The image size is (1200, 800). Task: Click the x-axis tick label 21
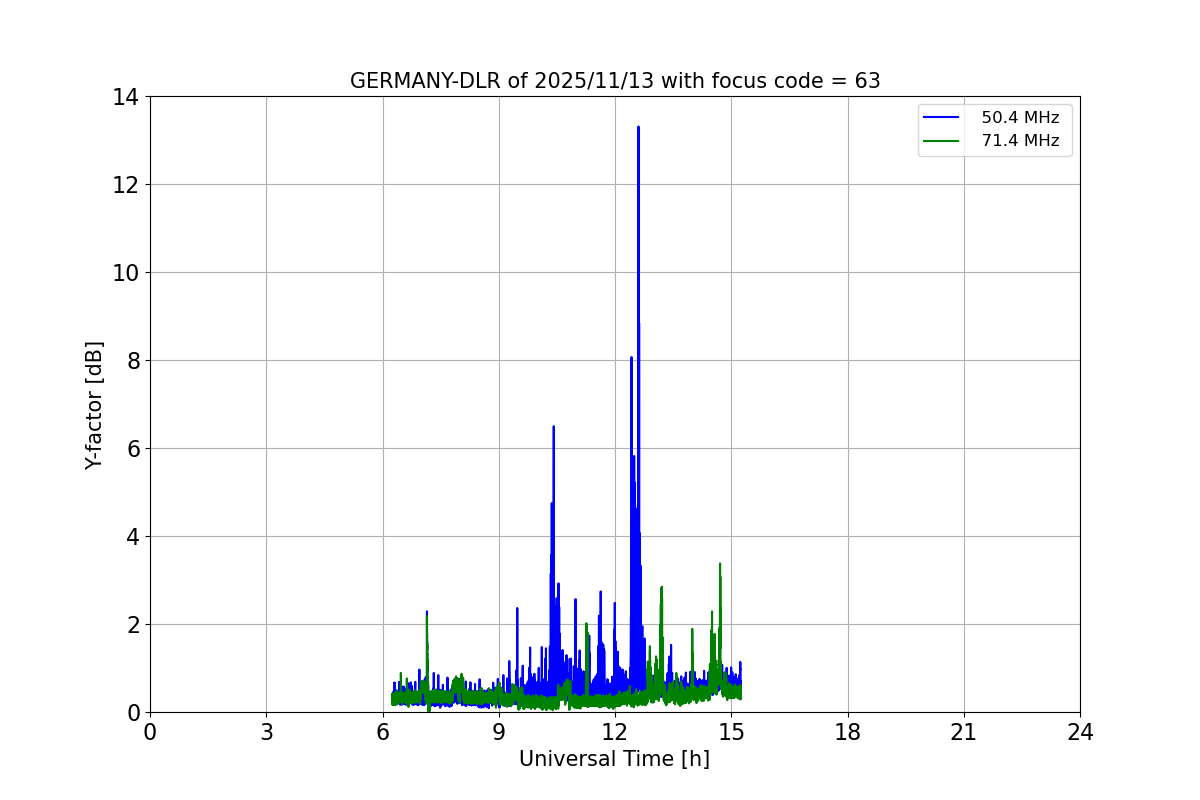[x=964, y=732]
